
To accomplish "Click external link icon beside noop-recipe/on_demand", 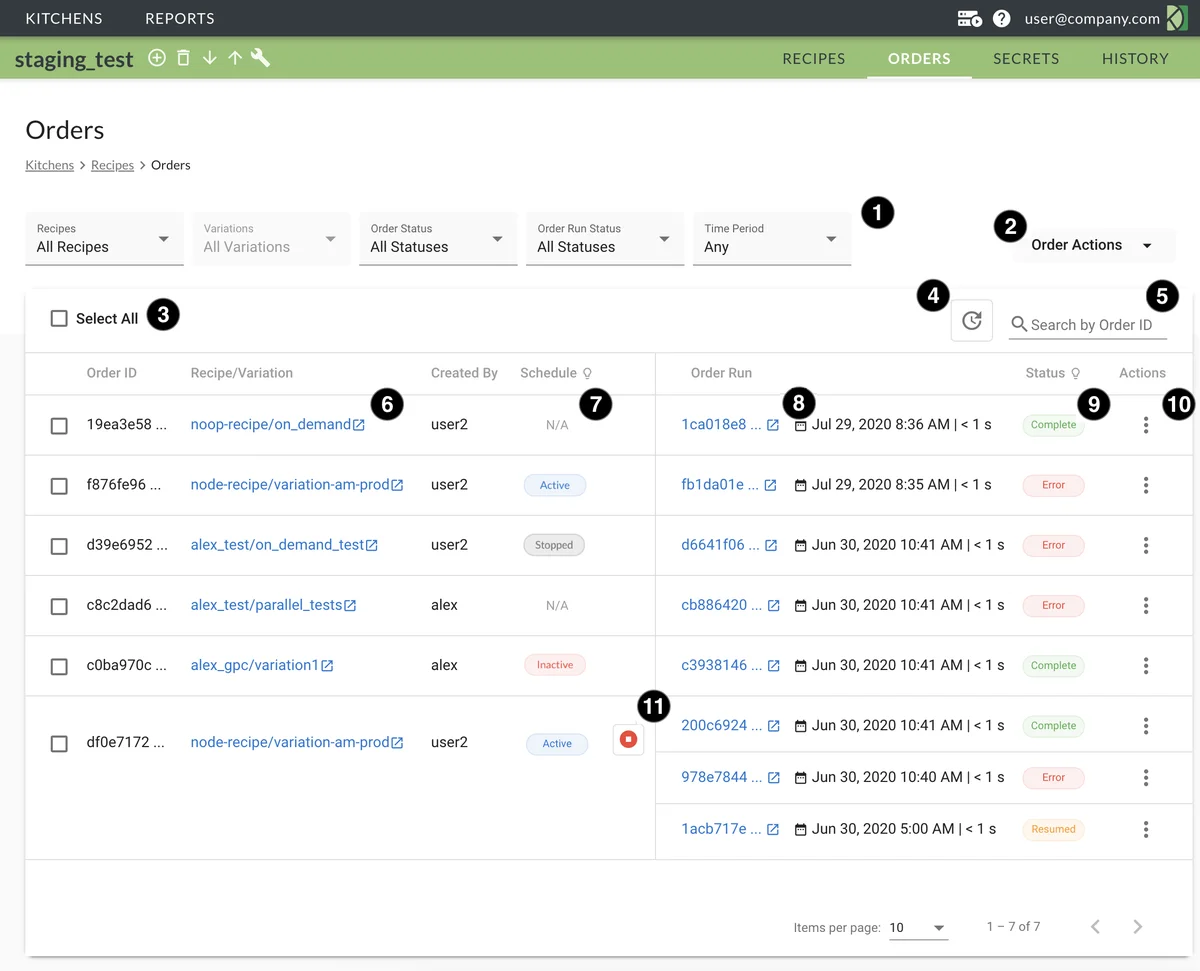I will (x=359, y=425).
